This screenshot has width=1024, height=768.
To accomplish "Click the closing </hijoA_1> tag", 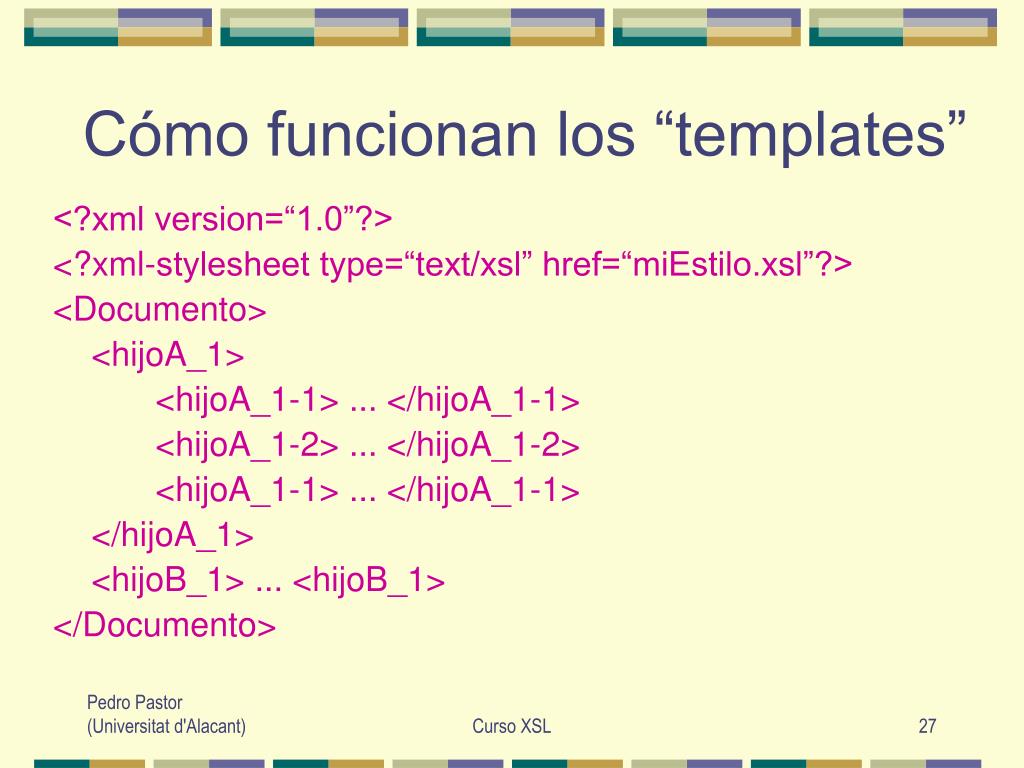I will pos(172,536).
